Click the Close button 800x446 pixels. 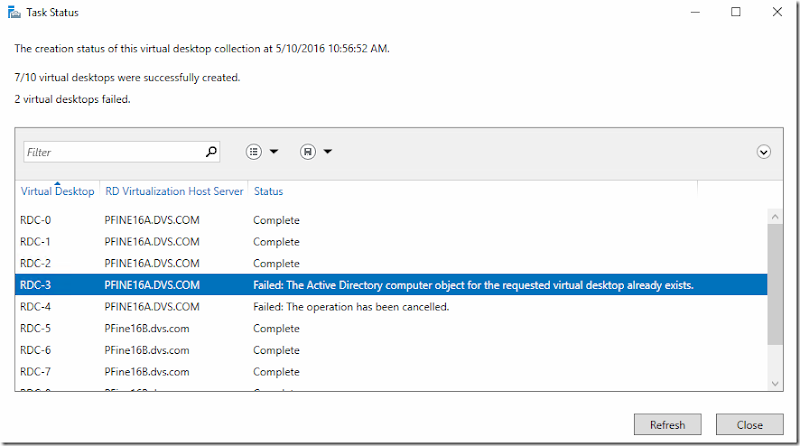(751, 424)
